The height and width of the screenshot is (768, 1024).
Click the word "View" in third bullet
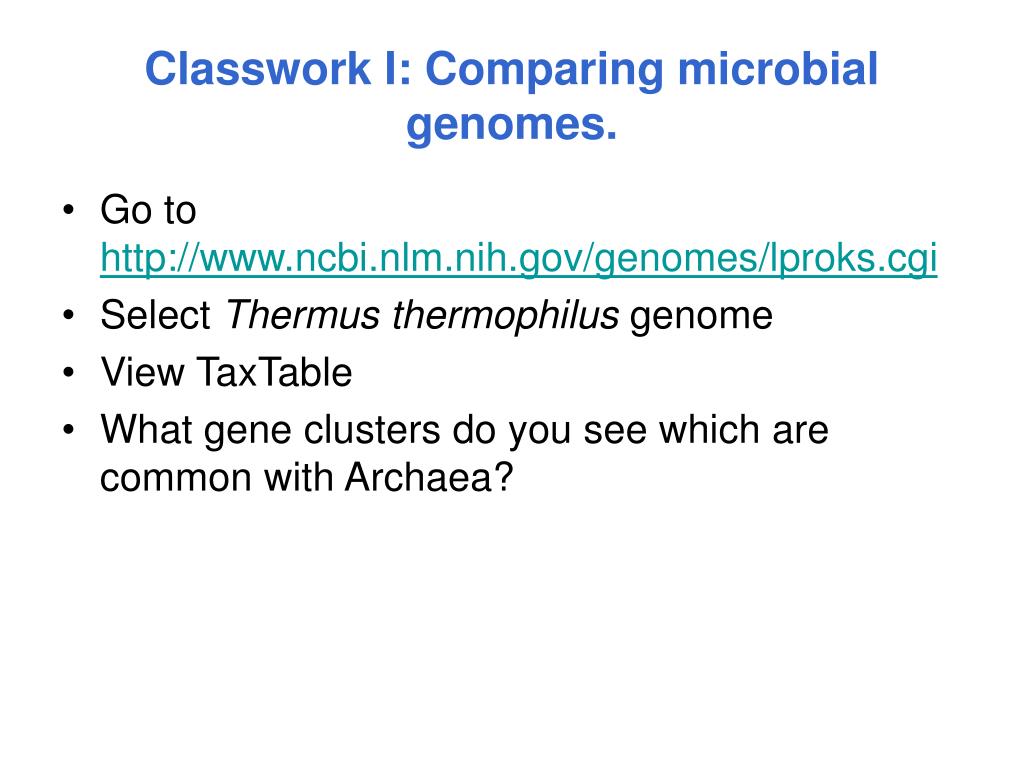click(x=142, y=372)
